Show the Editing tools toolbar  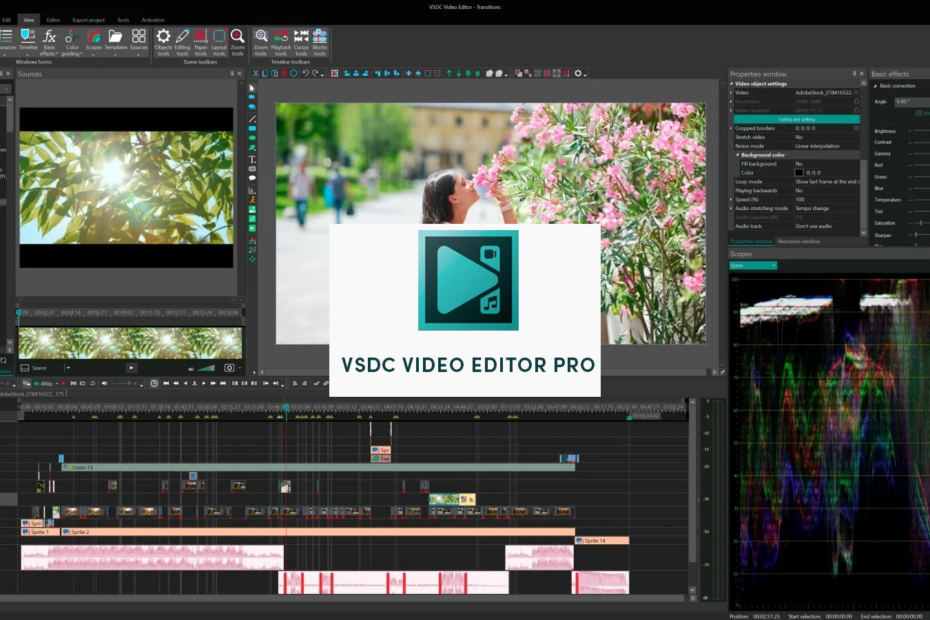tap(182, 42)
